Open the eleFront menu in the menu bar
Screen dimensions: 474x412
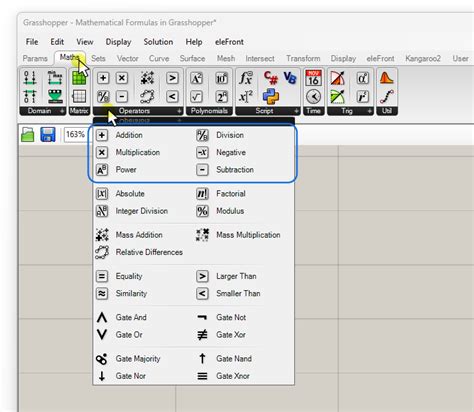[229, 42]
